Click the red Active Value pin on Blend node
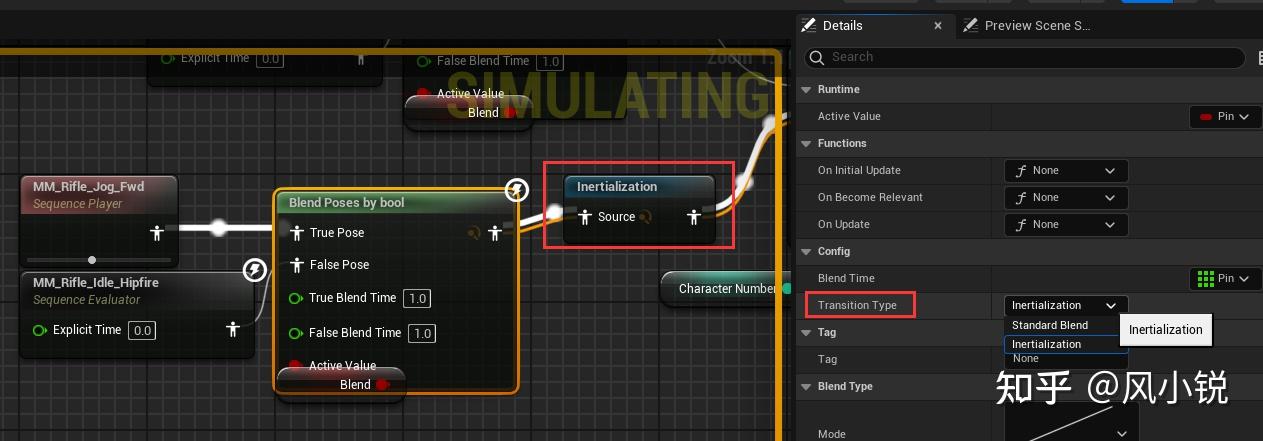The image size is (1263, 441). (296, 366)
